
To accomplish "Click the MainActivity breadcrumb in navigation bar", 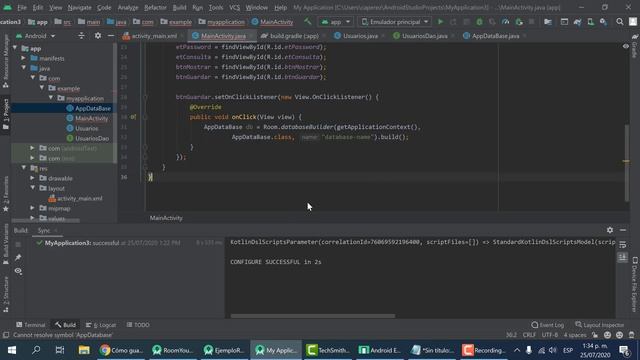I will click(272, 22).
